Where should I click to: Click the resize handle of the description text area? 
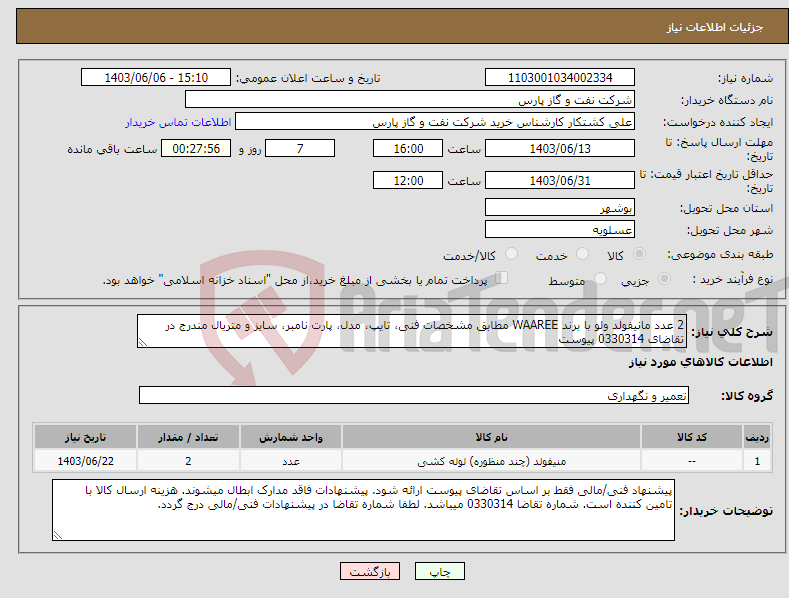(x=143, y=342)
